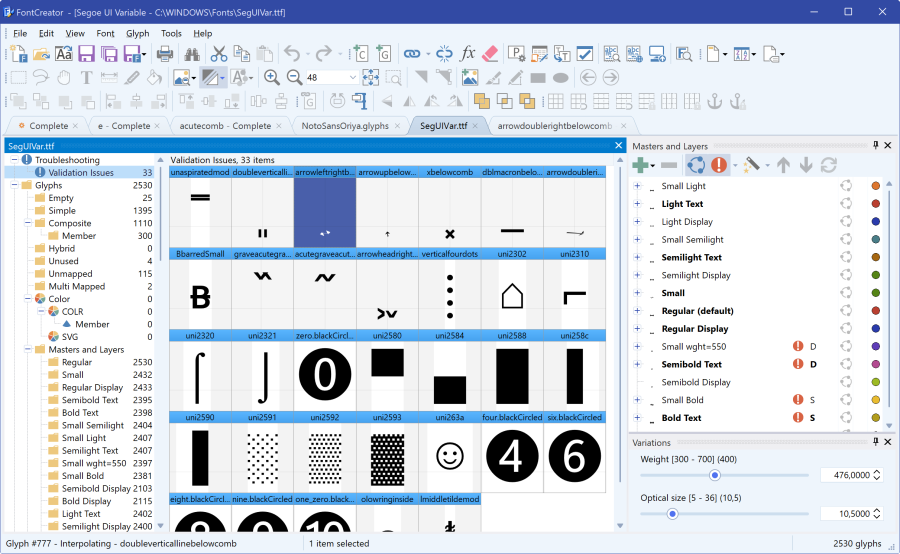Click the Find binoculars icon
The width and height of the screenshot is (900, 554).
192,54
